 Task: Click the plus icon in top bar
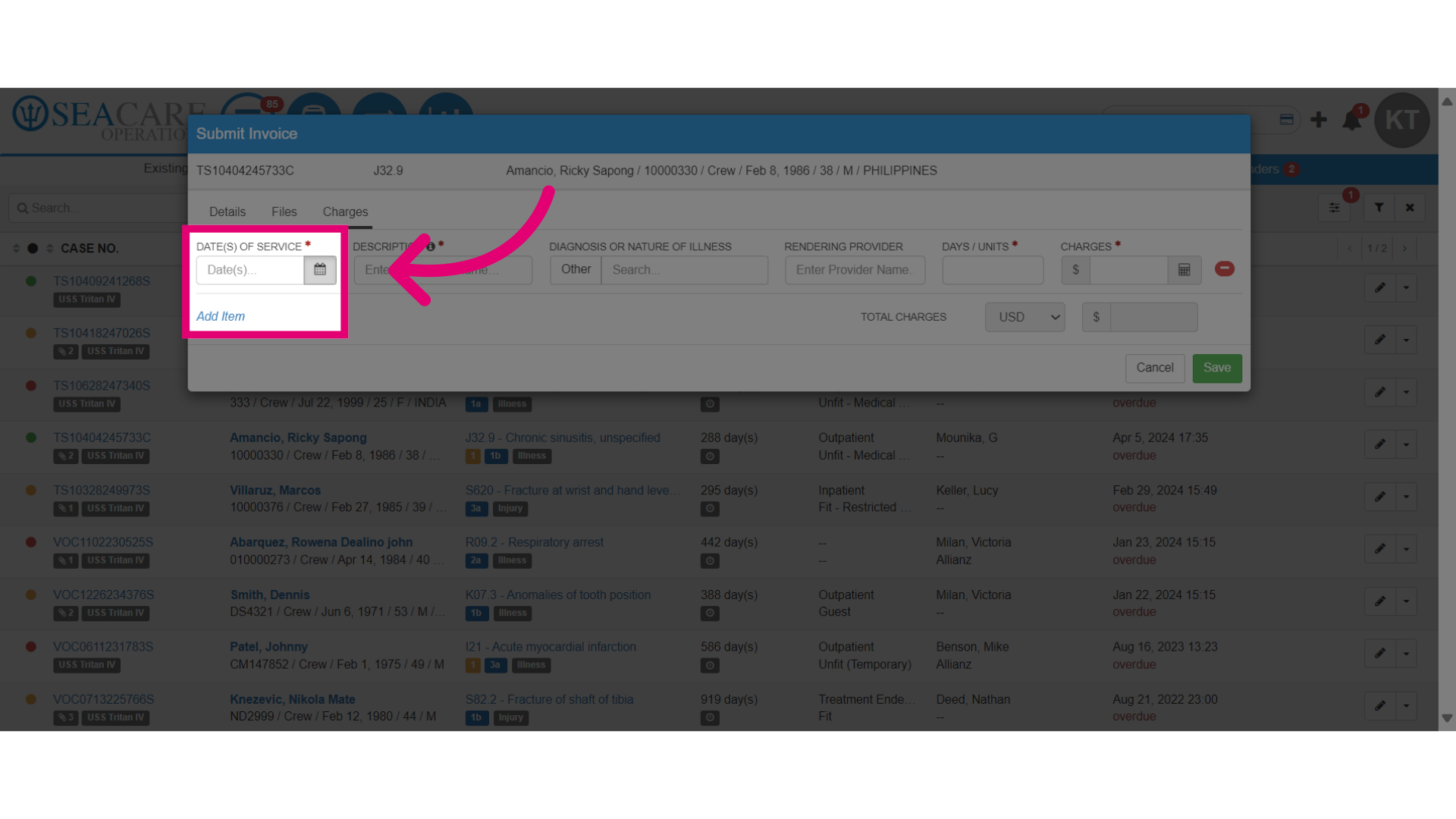(x=1319, y=120)
